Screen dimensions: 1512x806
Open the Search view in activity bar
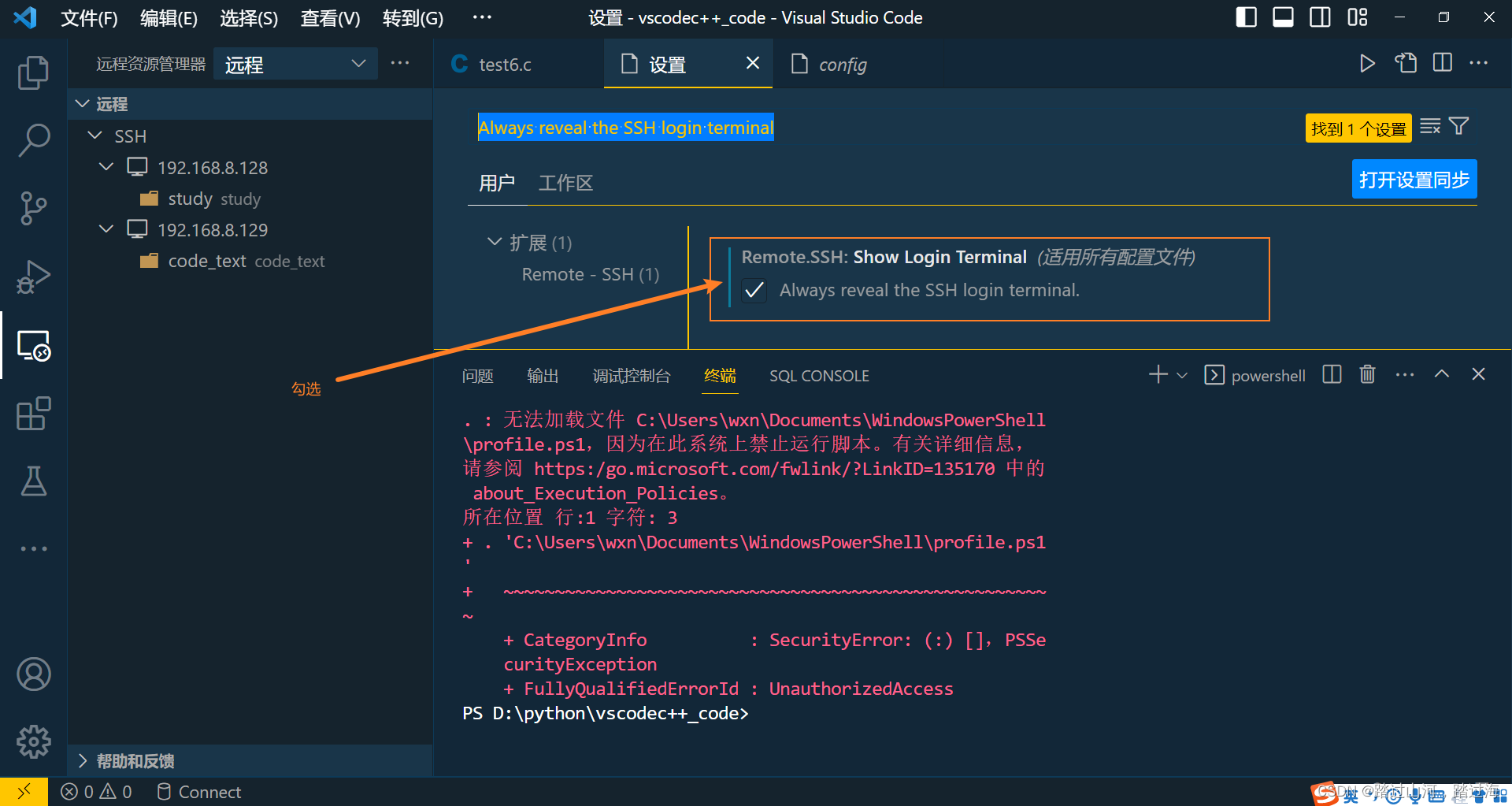33,140
